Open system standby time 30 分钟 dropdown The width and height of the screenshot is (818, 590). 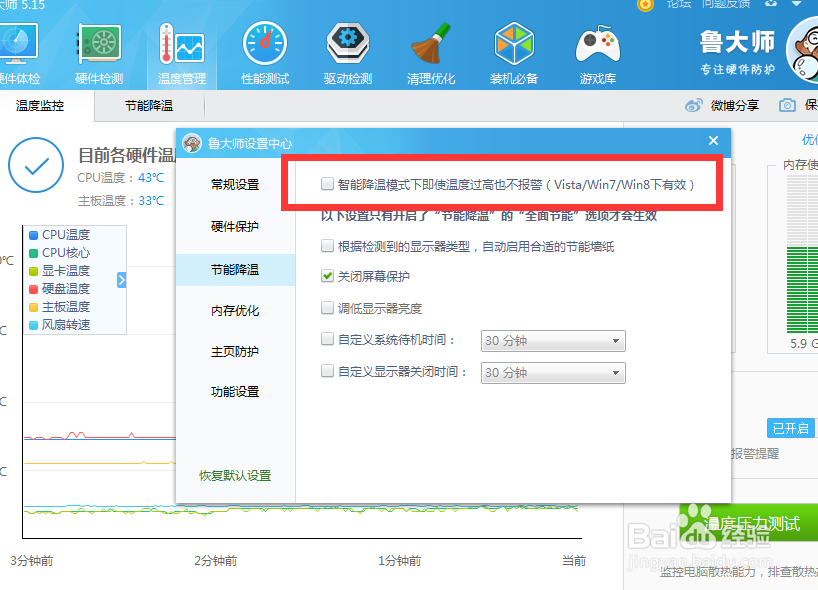click(553, 341)
